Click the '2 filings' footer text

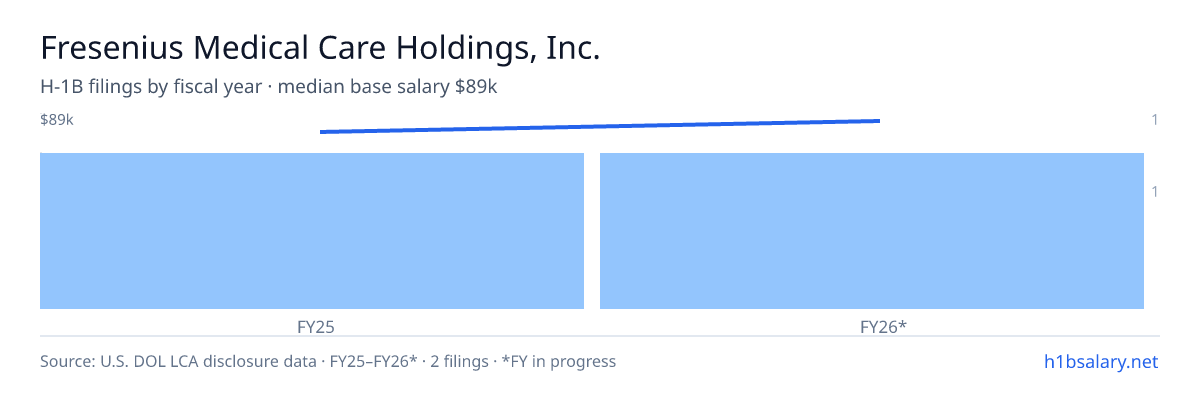[458, 361]
